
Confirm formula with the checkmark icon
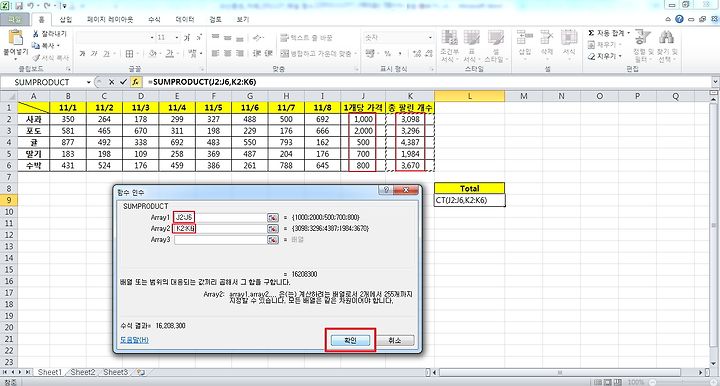123,82
